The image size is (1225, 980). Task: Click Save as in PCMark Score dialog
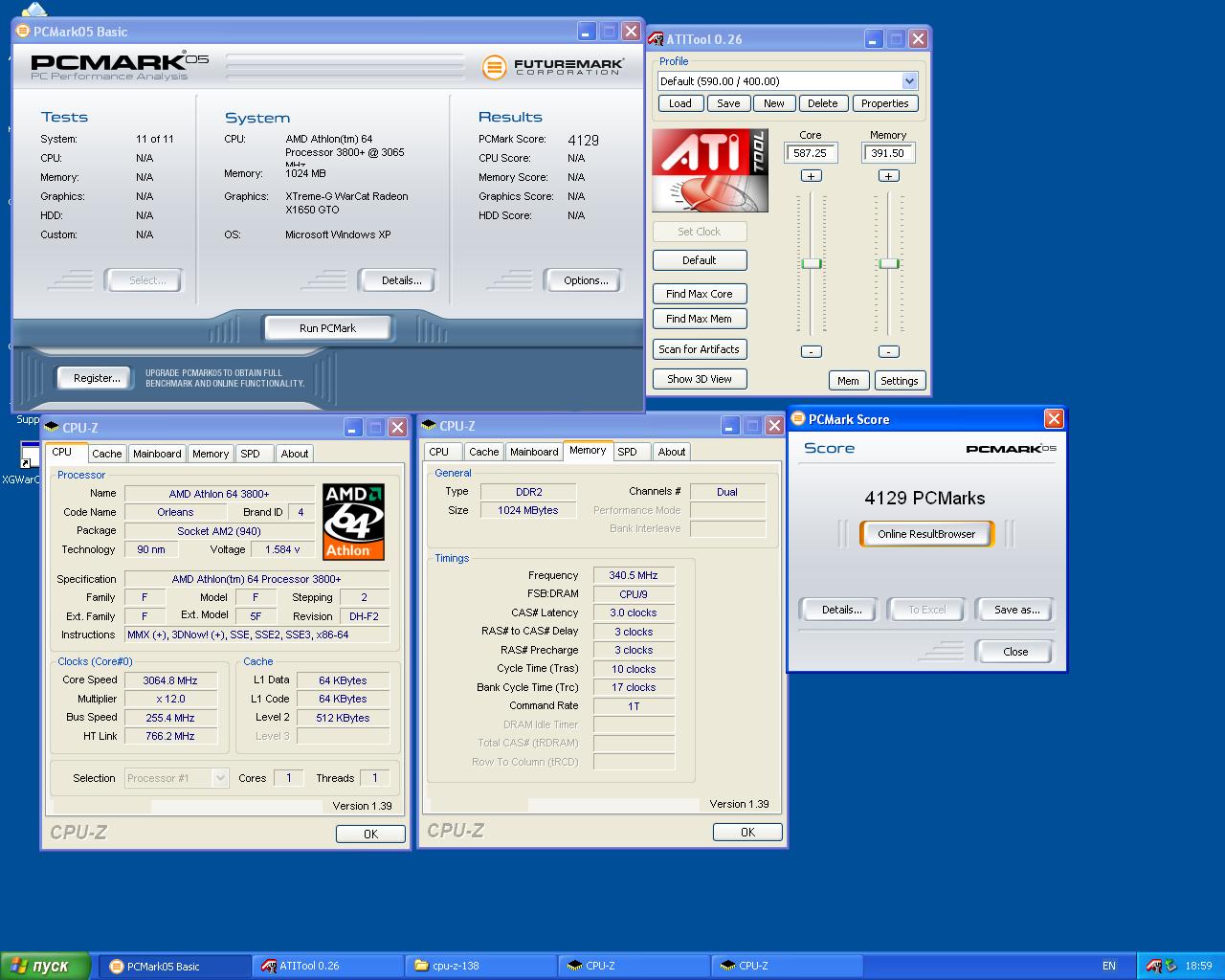(x=1015, y=610)
